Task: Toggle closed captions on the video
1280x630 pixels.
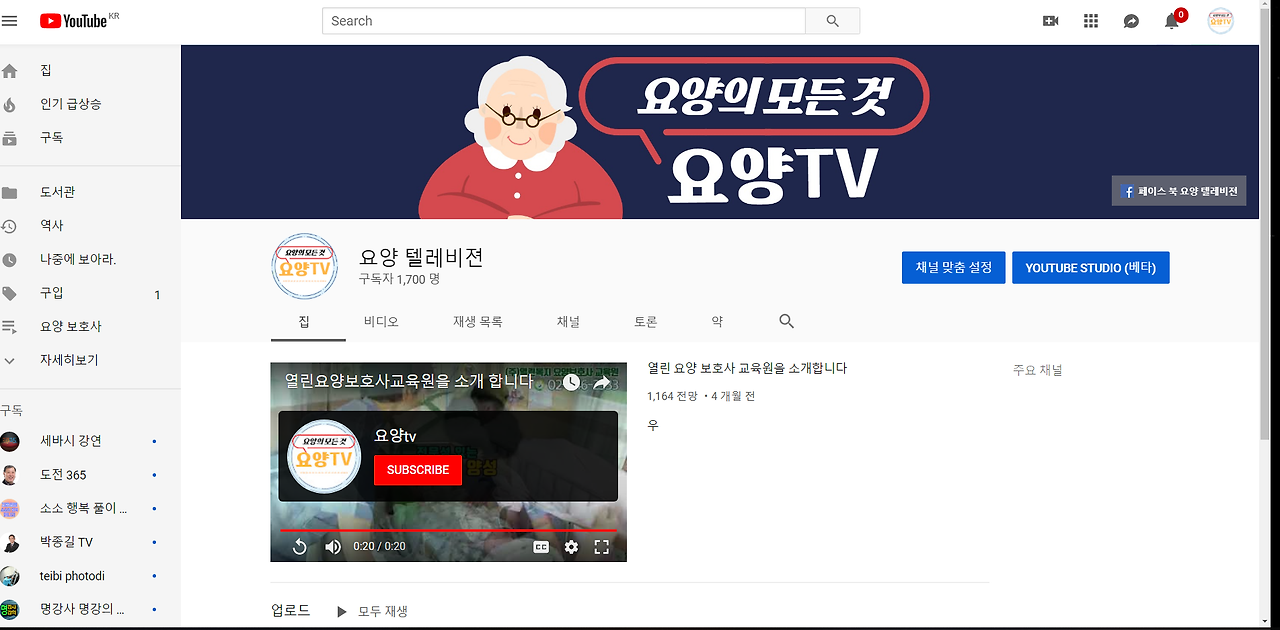Action: coord(541,547)
